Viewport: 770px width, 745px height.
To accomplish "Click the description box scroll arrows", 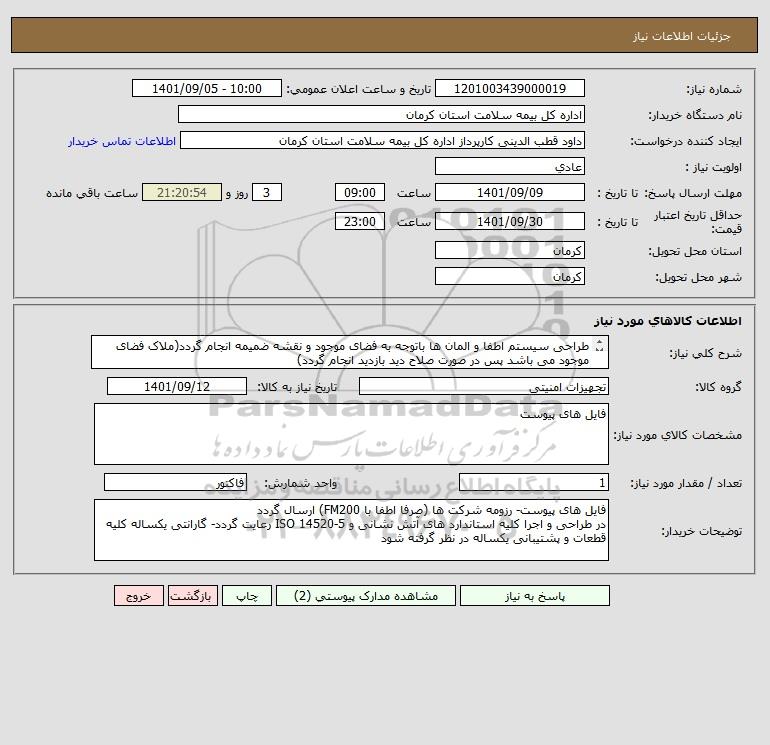I will 599,346.
